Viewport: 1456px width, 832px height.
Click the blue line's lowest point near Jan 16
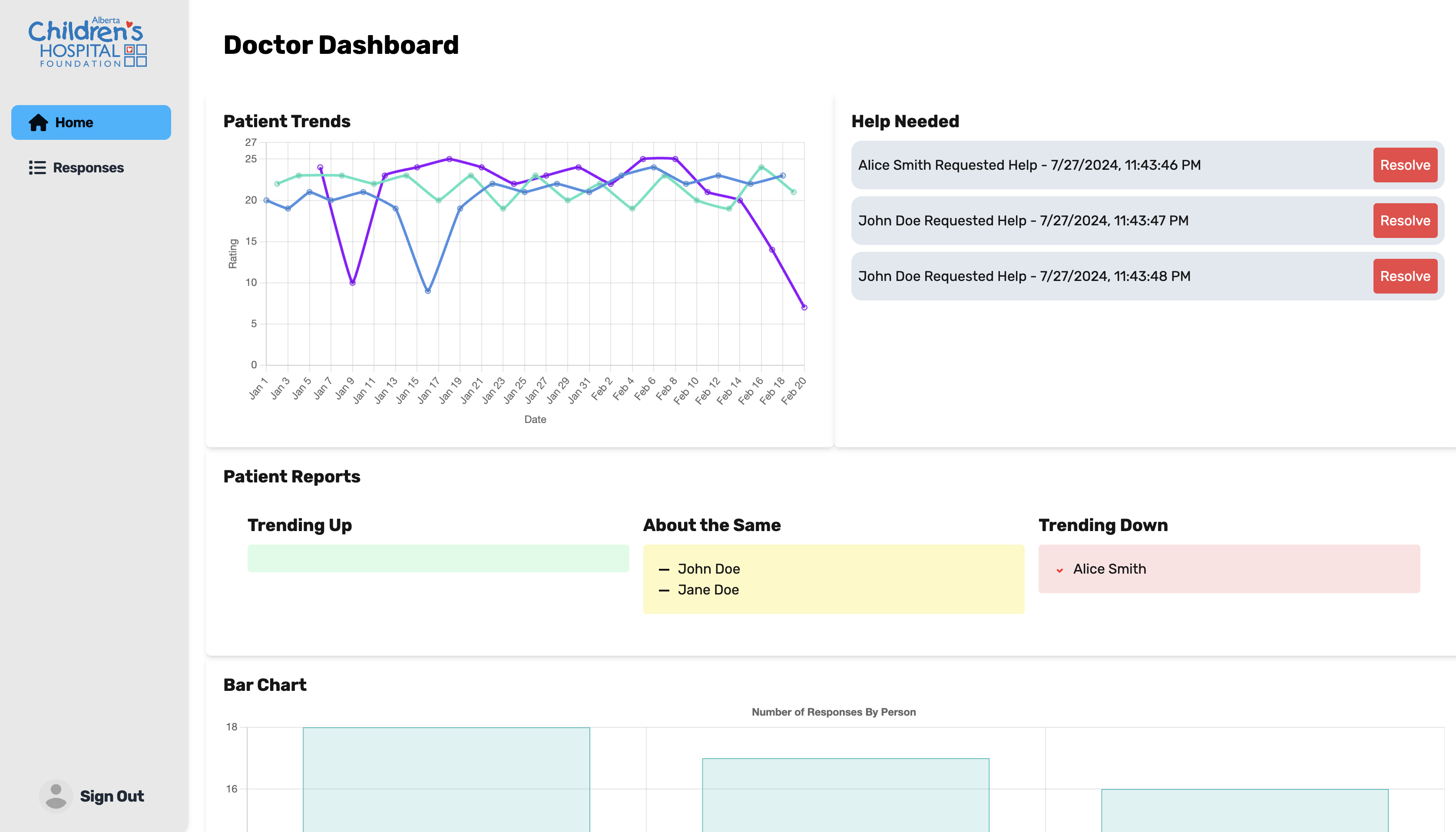coord(428,291)
